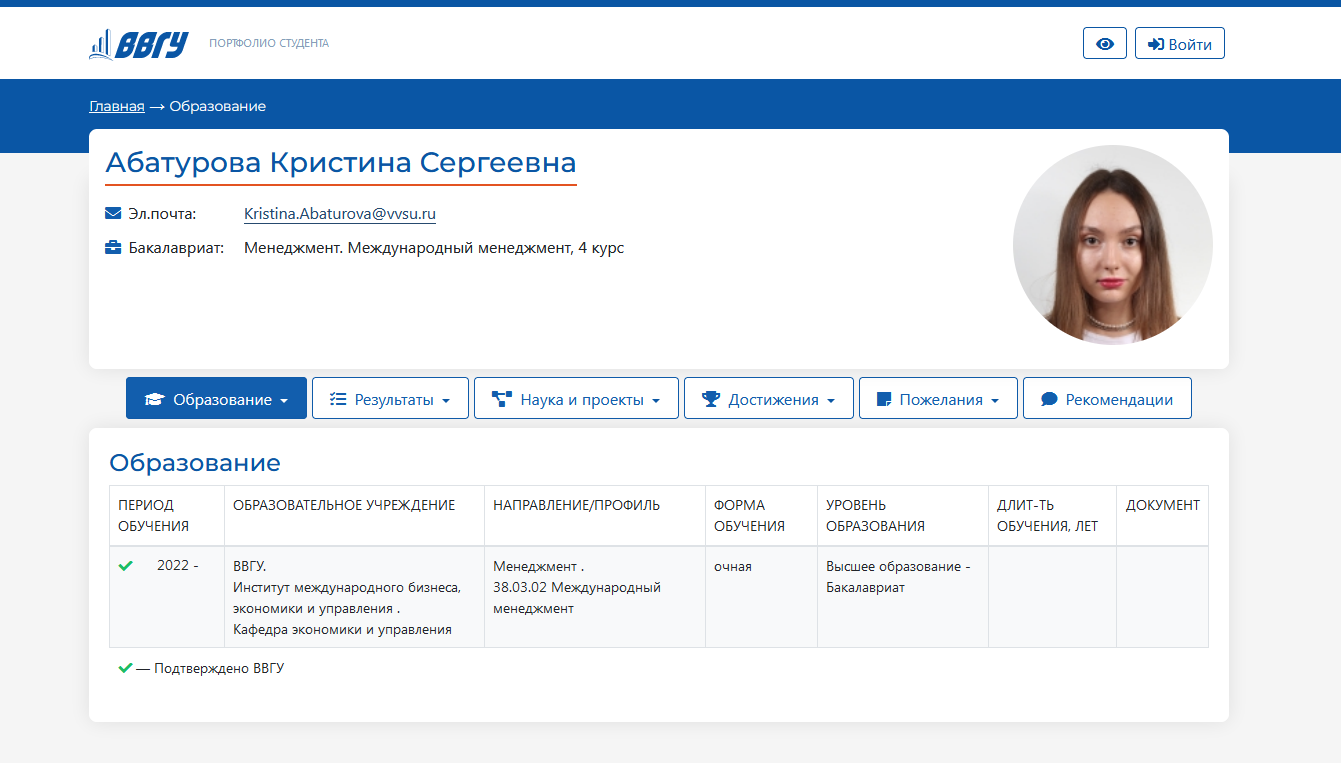Toggle the eye accessibility view button
1341x763 pixels.
point(1105,44)
